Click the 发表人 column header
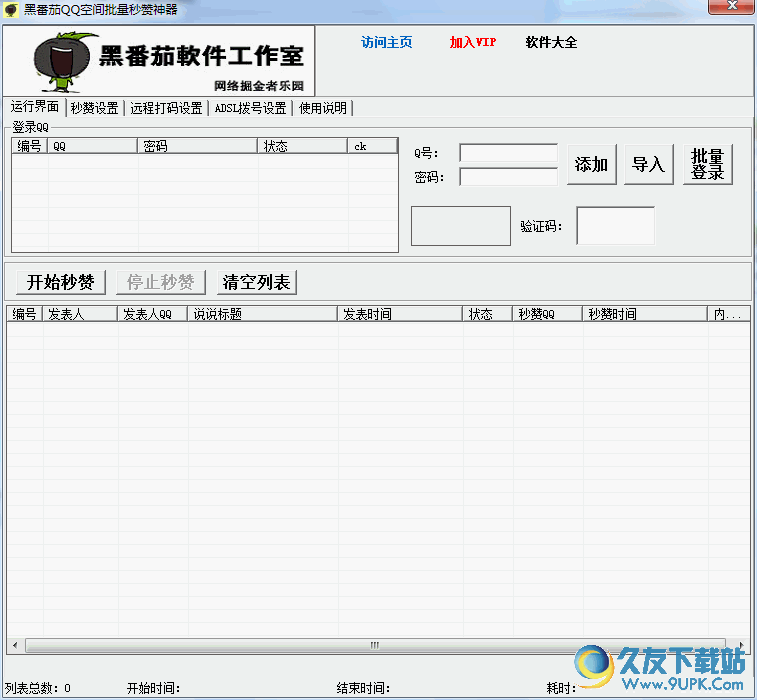 [x=80, y=314]
